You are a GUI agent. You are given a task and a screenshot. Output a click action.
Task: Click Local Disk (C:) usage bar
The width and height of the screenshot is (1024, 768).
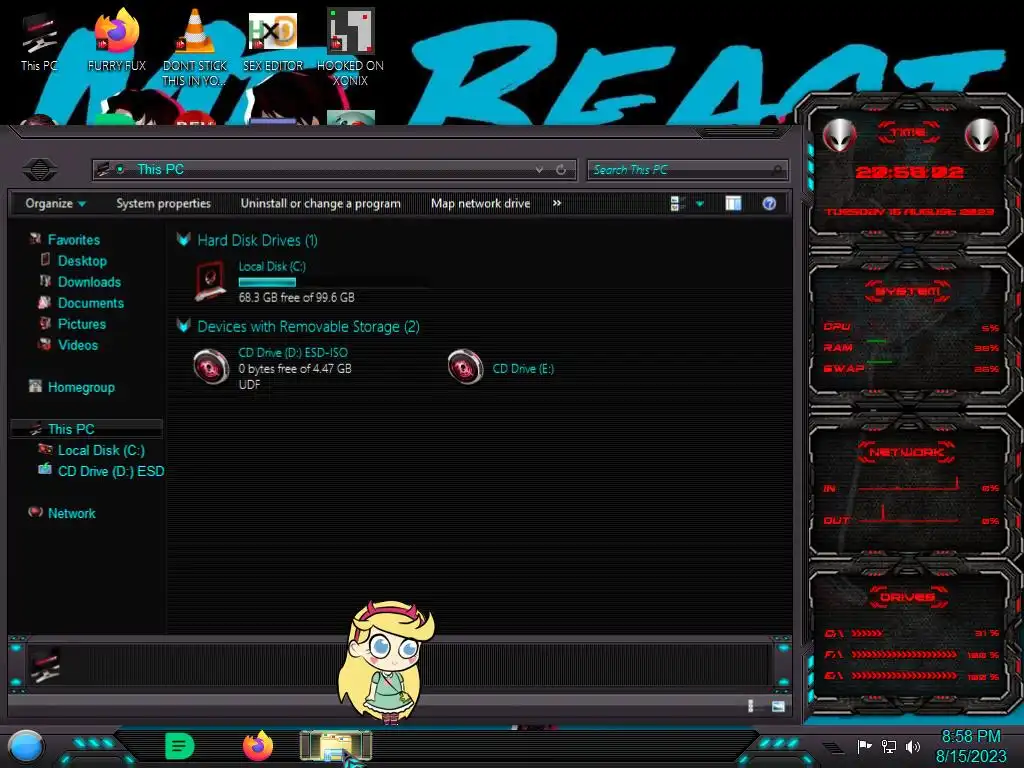333,282
